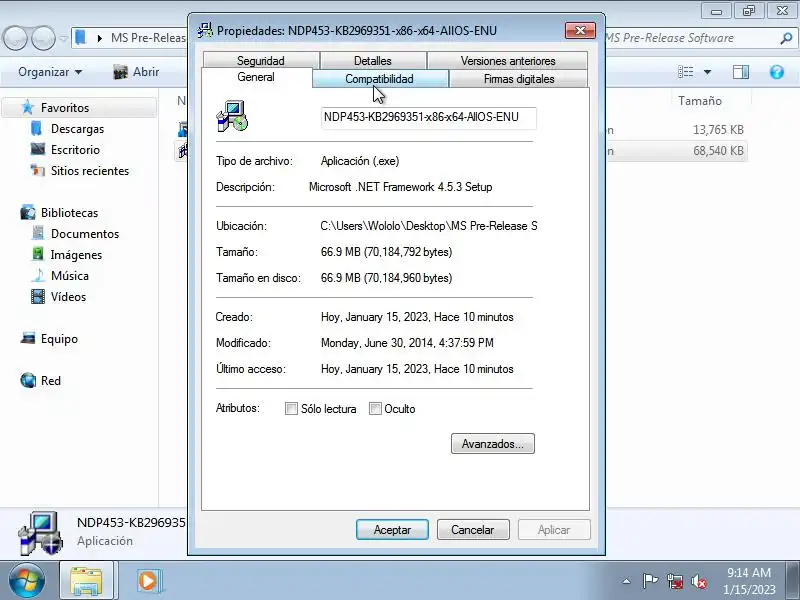Viewport: 800px width, 600px height.
Task: Launch Windows Media Player from taskbar
Action: tap(149, 581)
